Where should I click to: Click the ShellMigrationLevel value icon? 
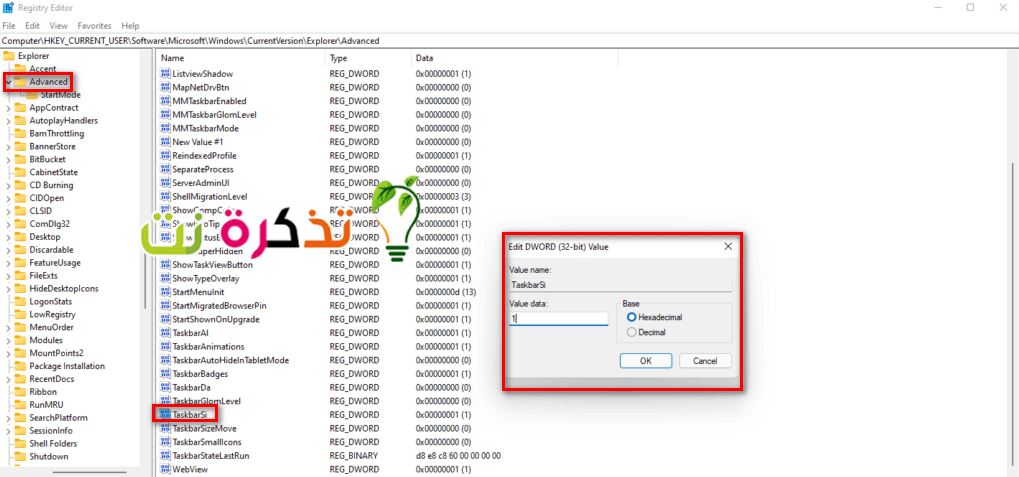tap(165, 196)
